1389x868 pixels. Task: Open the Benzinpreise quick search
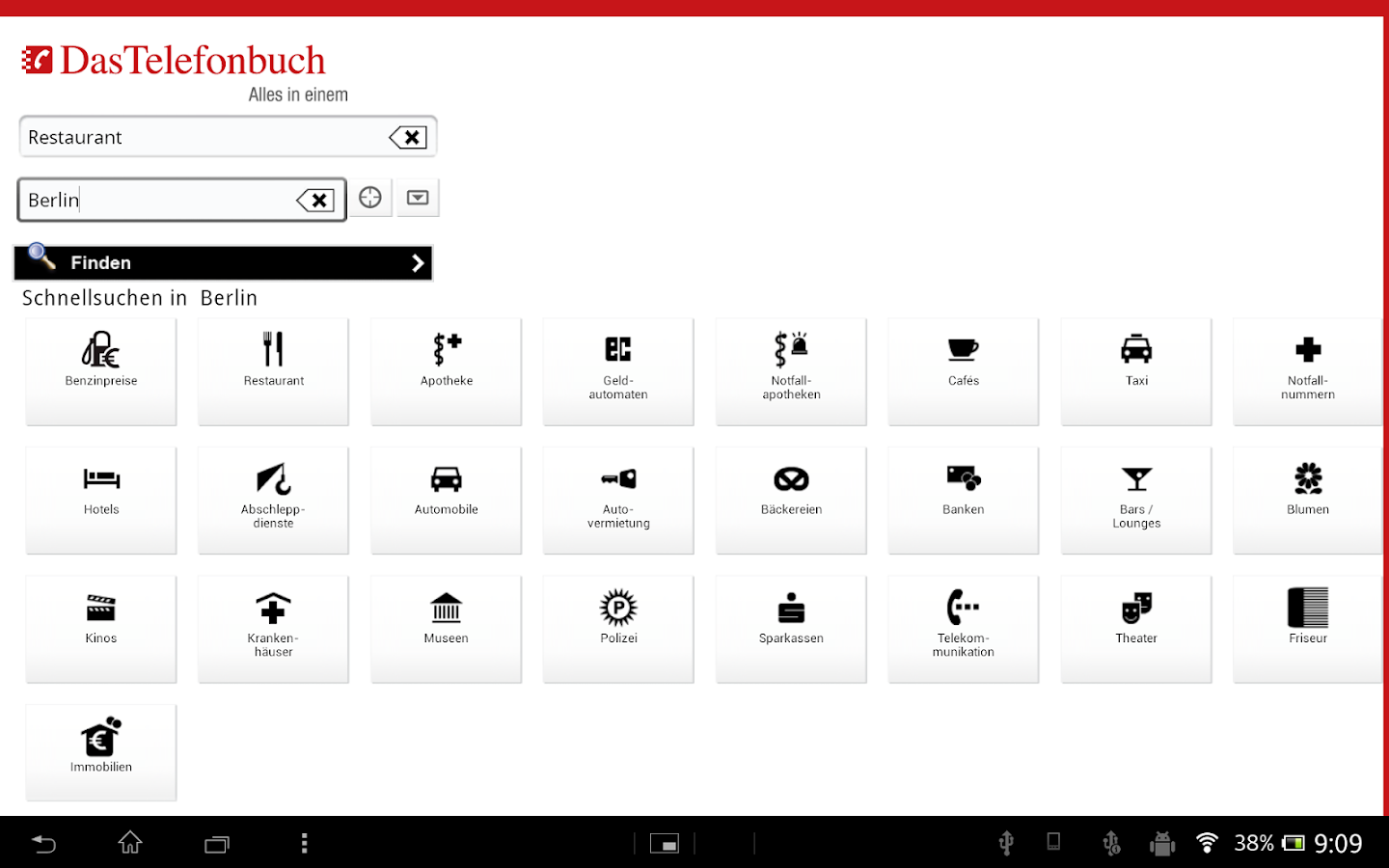[100, 371]
